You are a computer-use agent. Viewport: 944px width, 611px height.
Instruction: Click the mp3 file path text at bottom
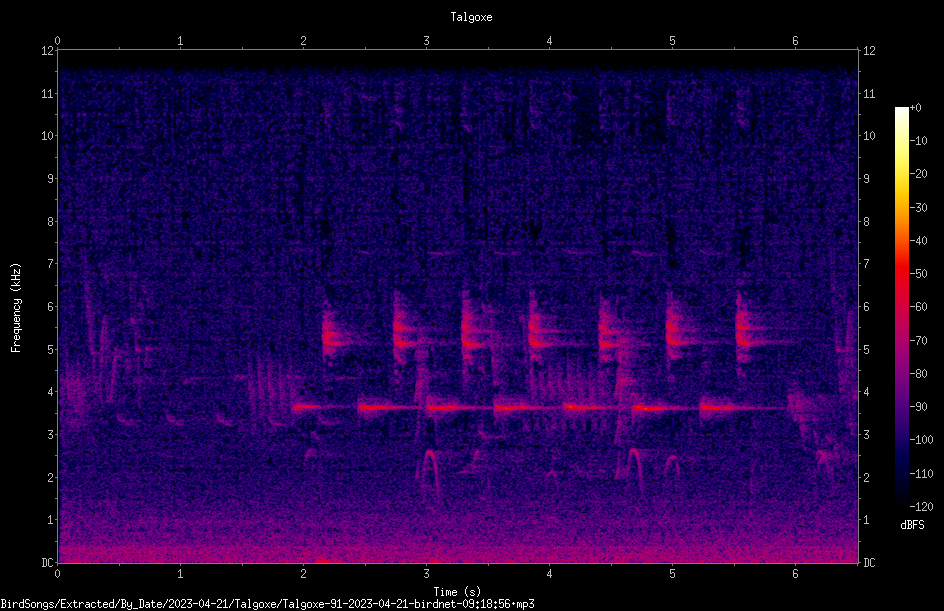pos(267,604)
